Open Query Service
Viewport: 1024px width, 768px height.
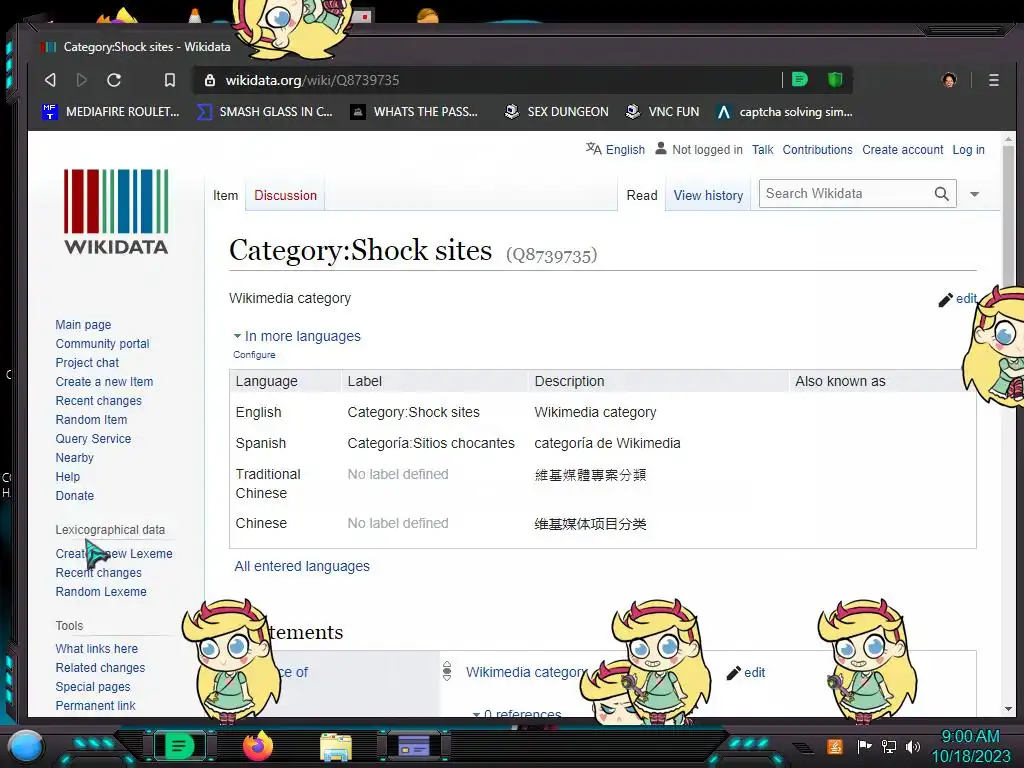click(x=93, y=438)
